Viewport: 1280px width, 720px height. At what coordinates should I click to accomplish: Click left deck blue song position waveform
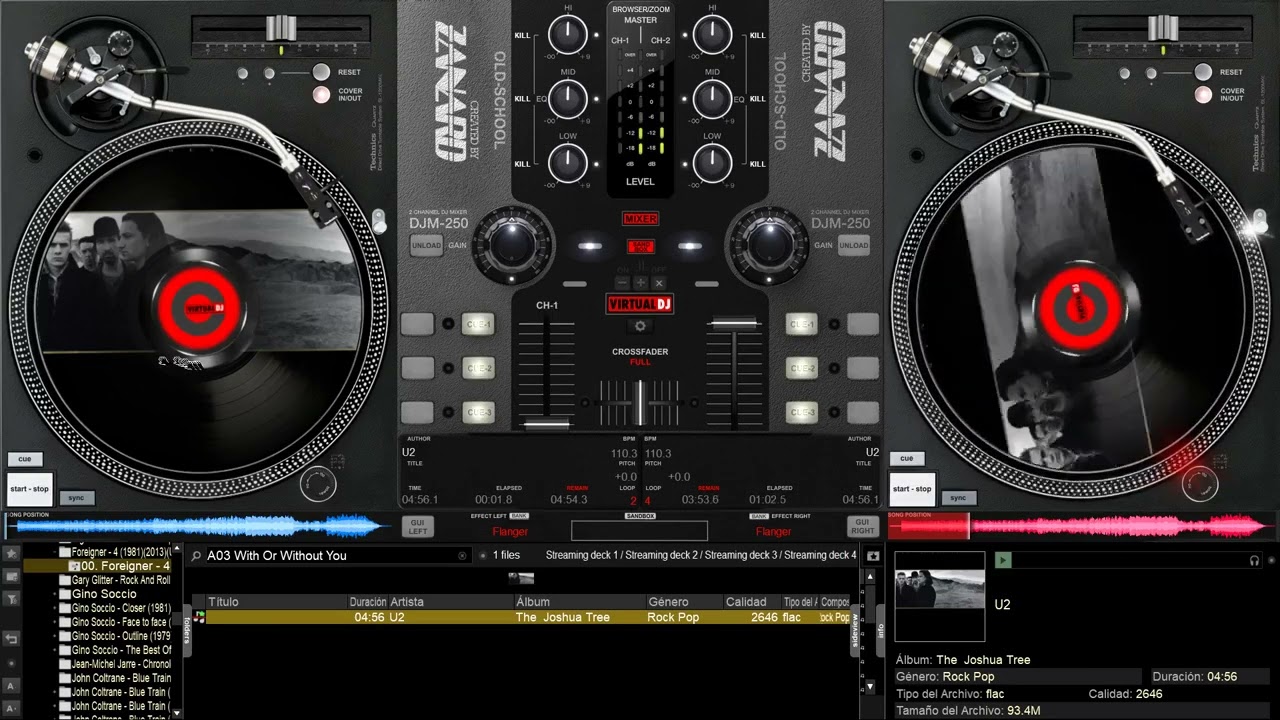198,526
